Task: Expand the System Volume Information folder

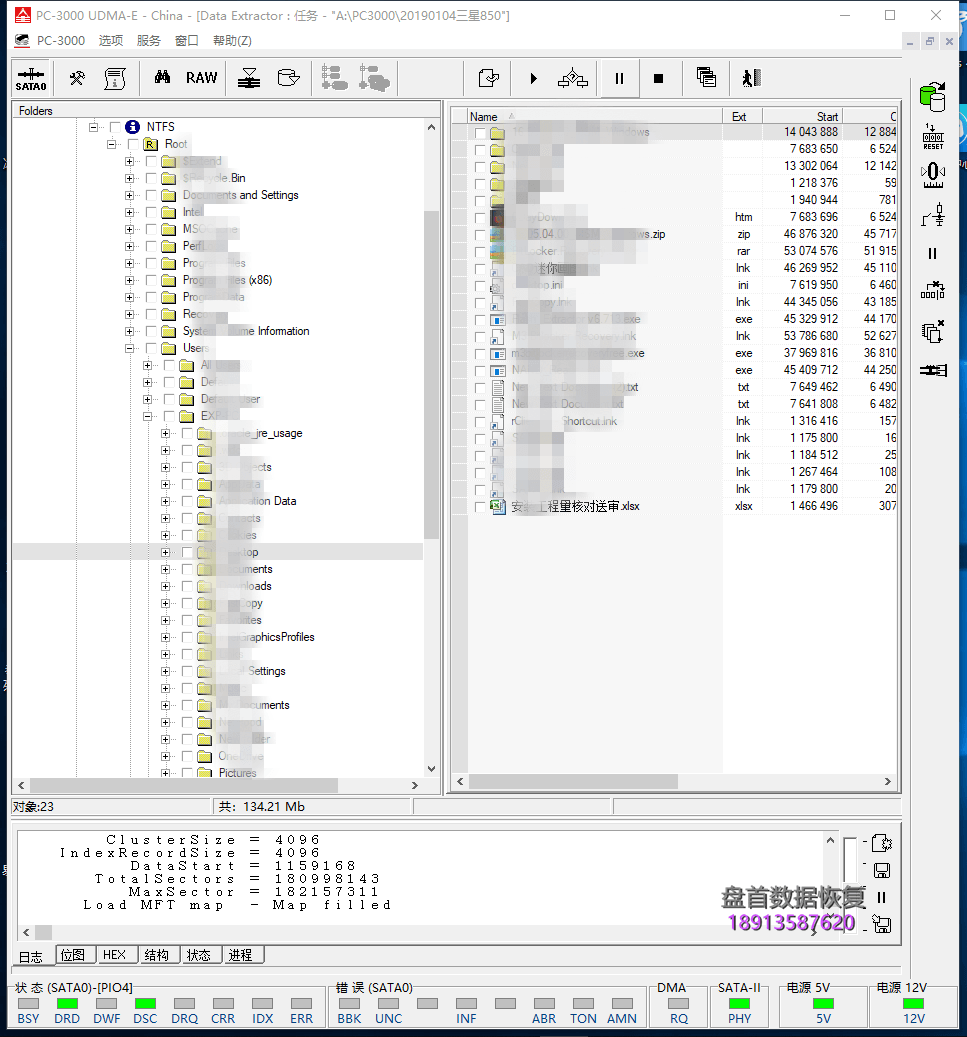Action: click(x=130, y=331)
